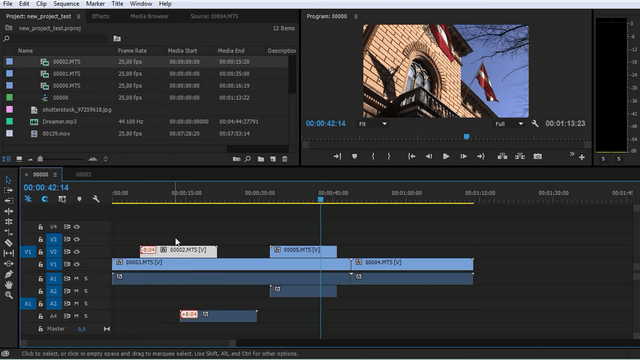
Task: Solo audio track A2
Action: tap(86, 291)
